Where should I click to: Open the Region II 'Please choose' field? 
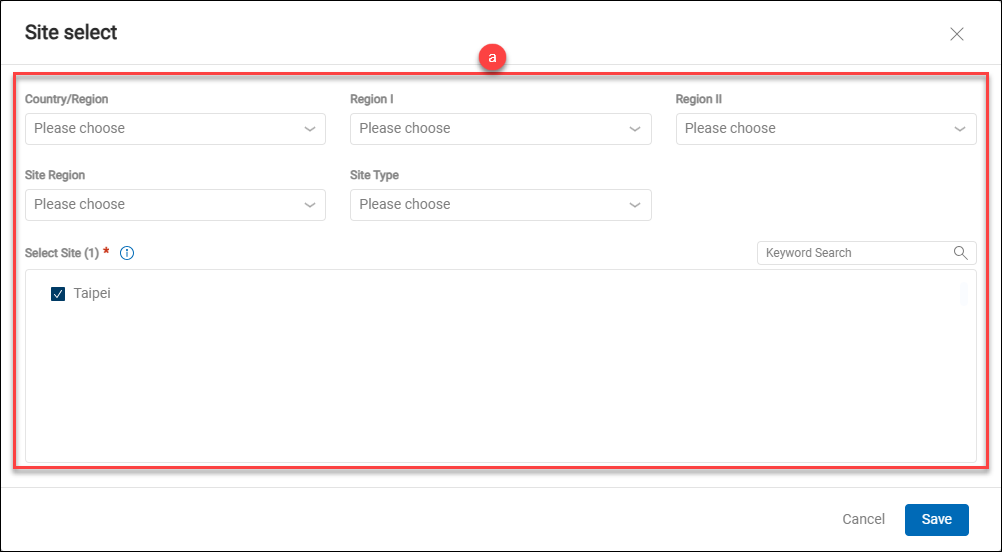pos(810,129)
